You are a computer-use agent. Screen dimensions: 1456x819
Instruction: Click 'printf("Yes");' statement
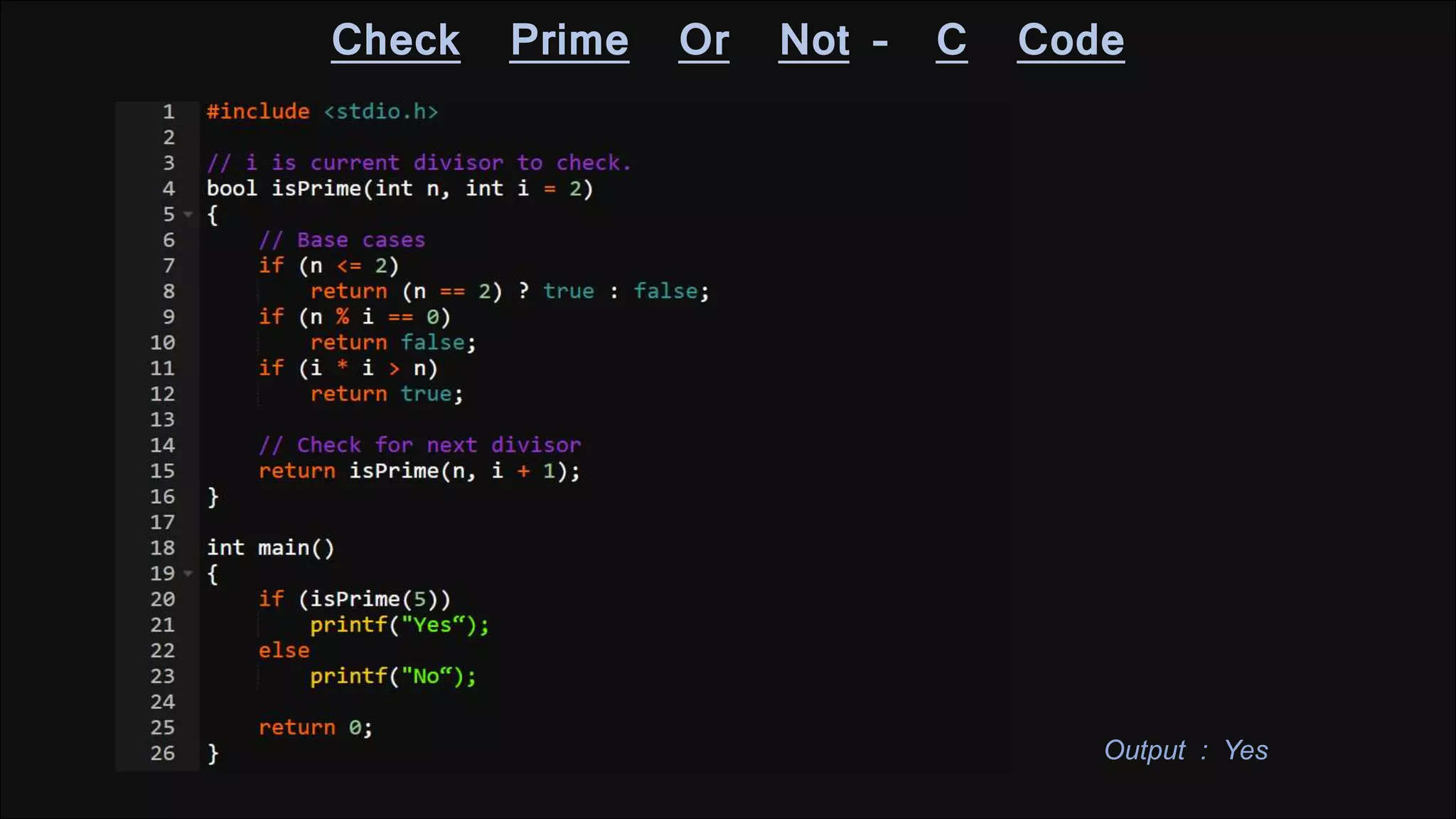tap(400, 625)
